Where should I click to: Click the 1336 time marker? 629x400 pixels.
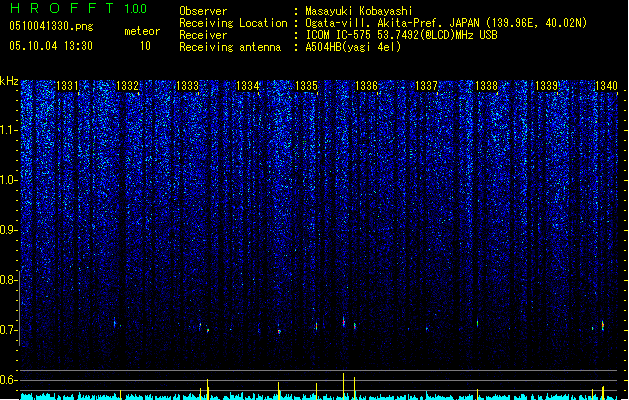click(x=366, y=86)
